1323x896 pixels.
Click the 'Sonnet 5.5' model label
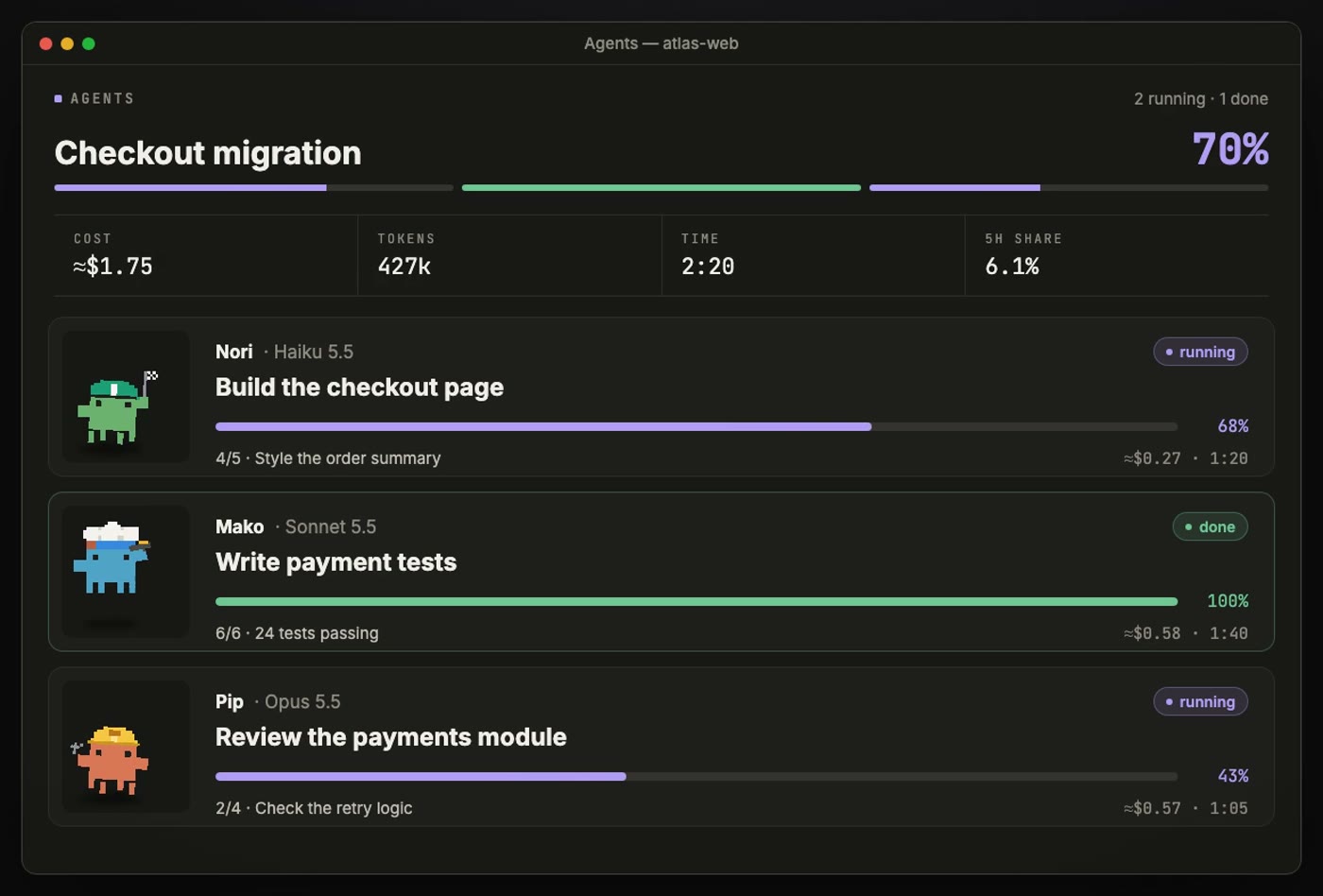click(x=331, y=526)
